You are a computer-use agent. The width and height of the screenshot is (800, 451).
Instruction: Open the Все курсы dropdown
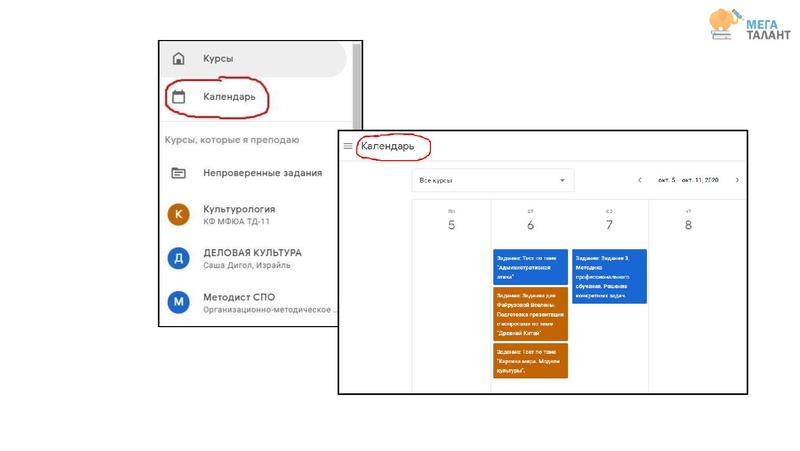click(x=492, y=181)
